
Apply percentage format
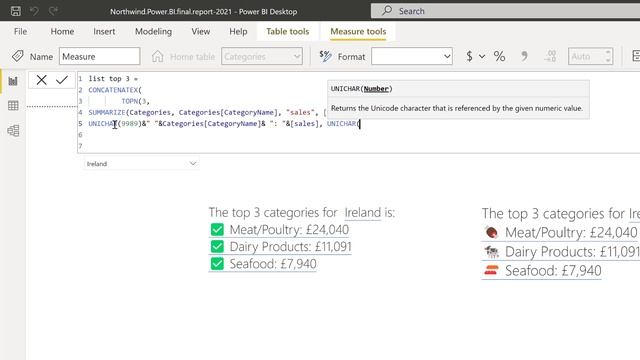[x=500, y=56]
